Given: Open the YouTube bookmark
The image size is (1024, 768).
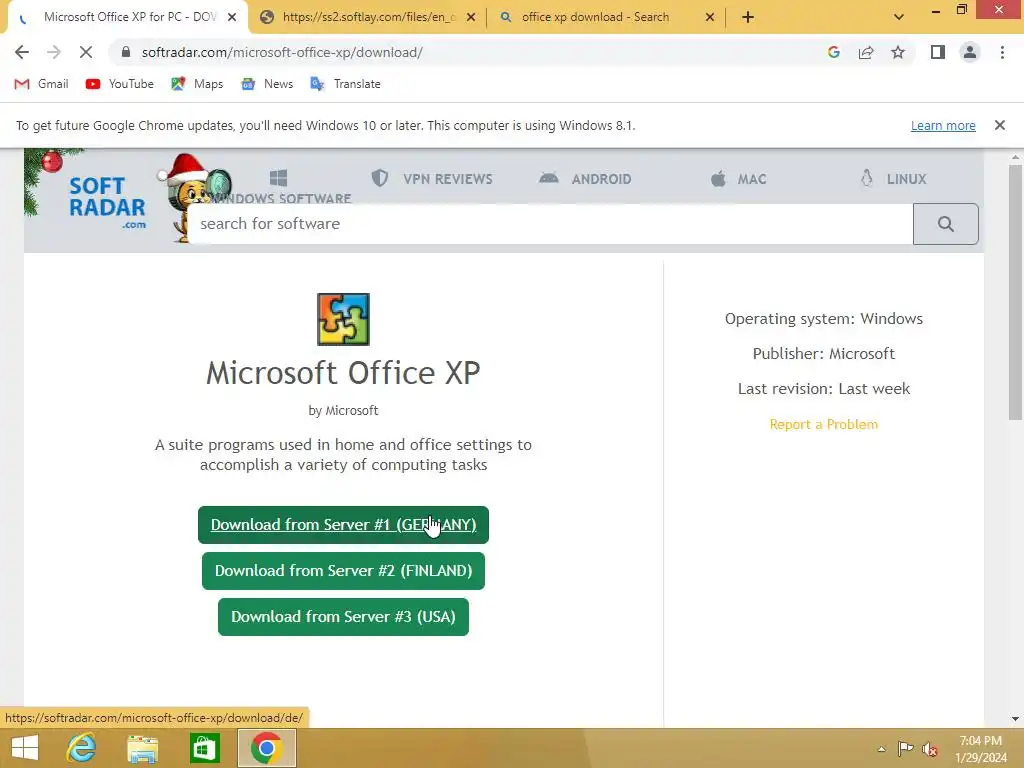Looking at the screenshot, I should coord(120,84).
